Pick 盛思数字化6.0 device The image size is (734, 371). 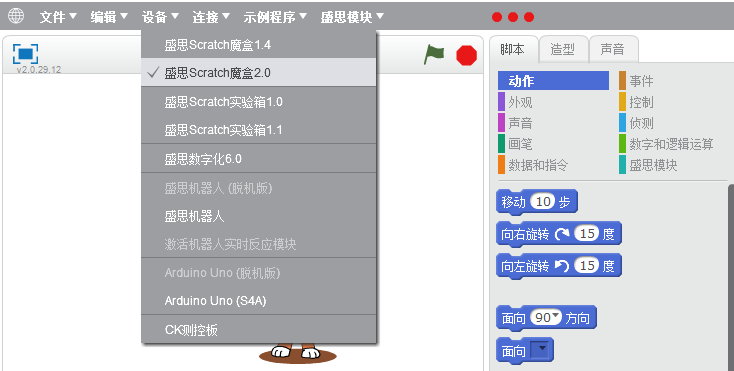[x=258, y=159]
